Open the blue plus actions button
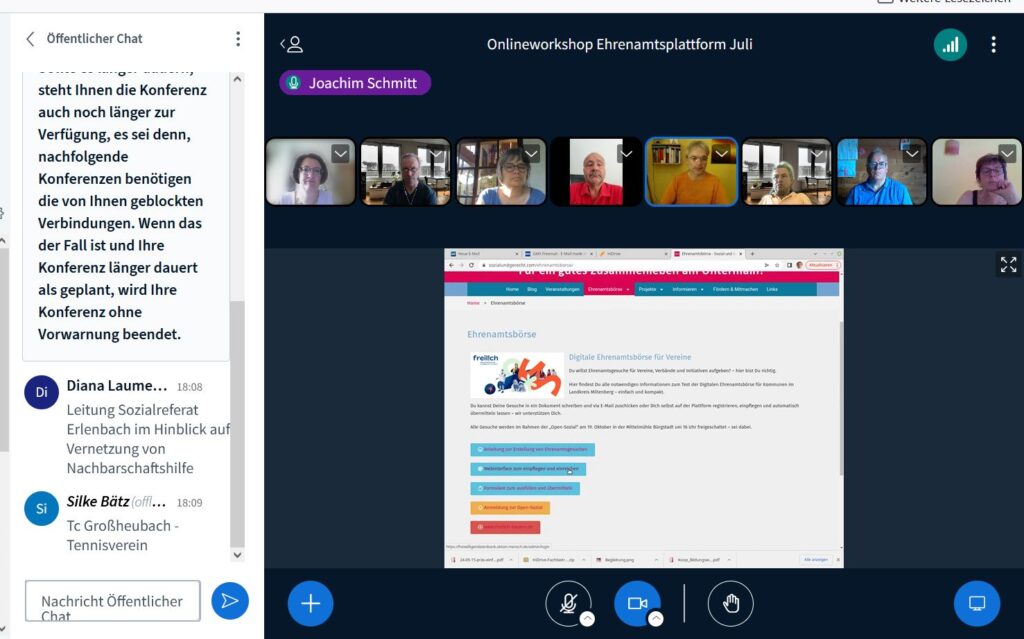The image size is (1024, 639). tap(310, 603)
